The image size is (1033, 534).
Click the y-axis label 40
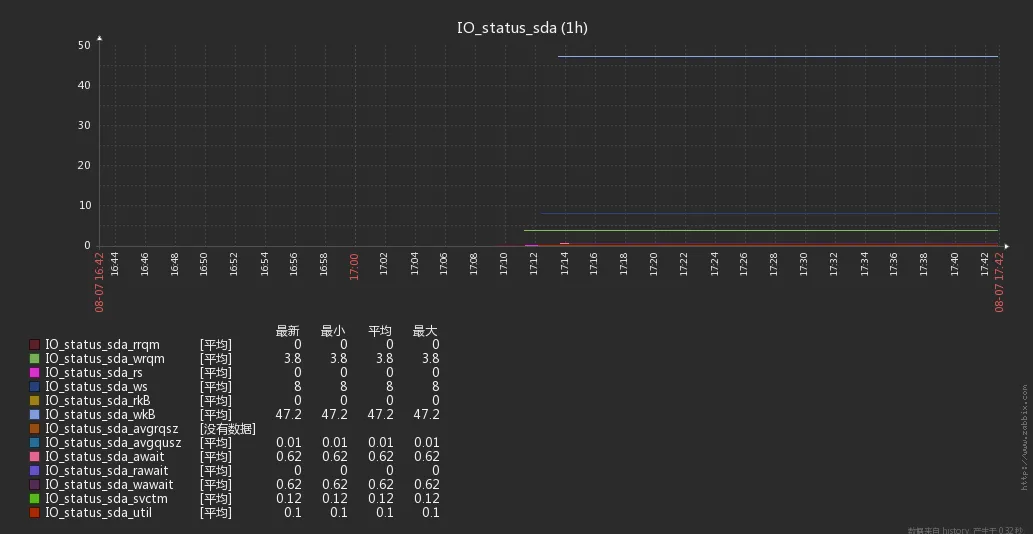(84, 86)
